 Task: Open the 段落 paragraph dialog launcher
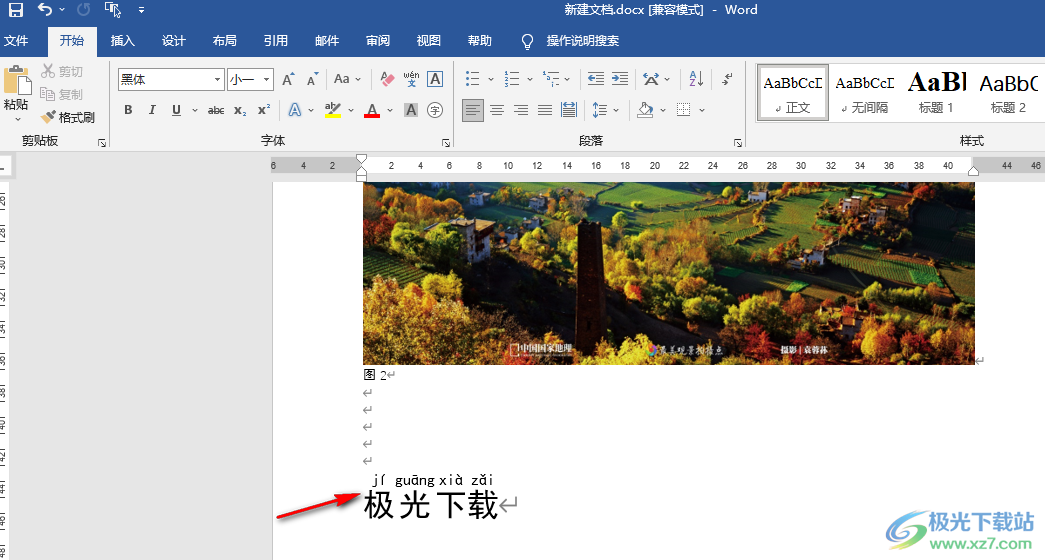click(738, 143)
